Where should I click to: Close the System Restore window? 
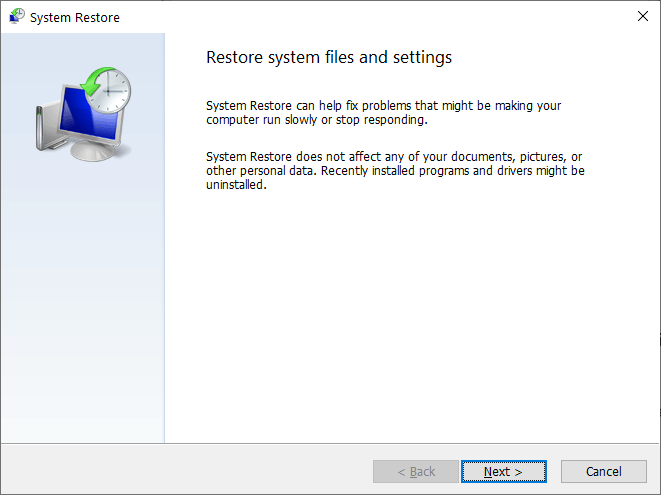click(640, 17)
